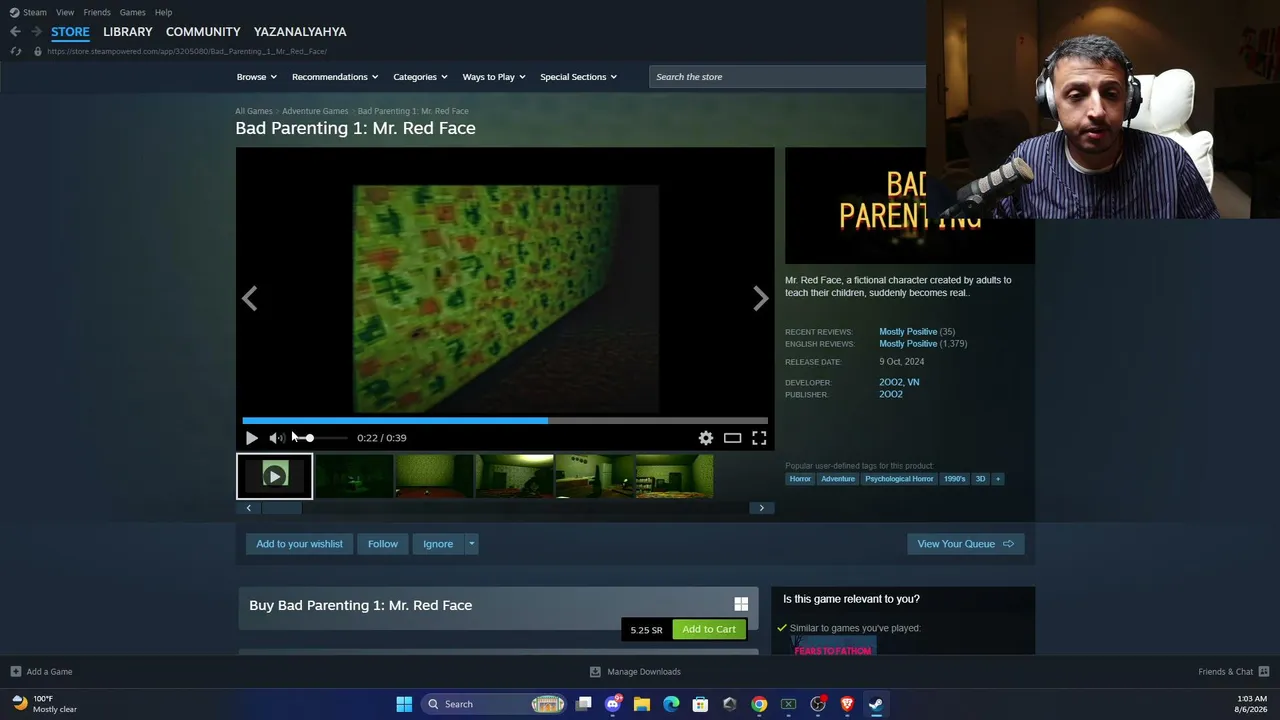Click the Steam forward navigation arrow
The image size is (1280, 720).
(x=36, y=32)
